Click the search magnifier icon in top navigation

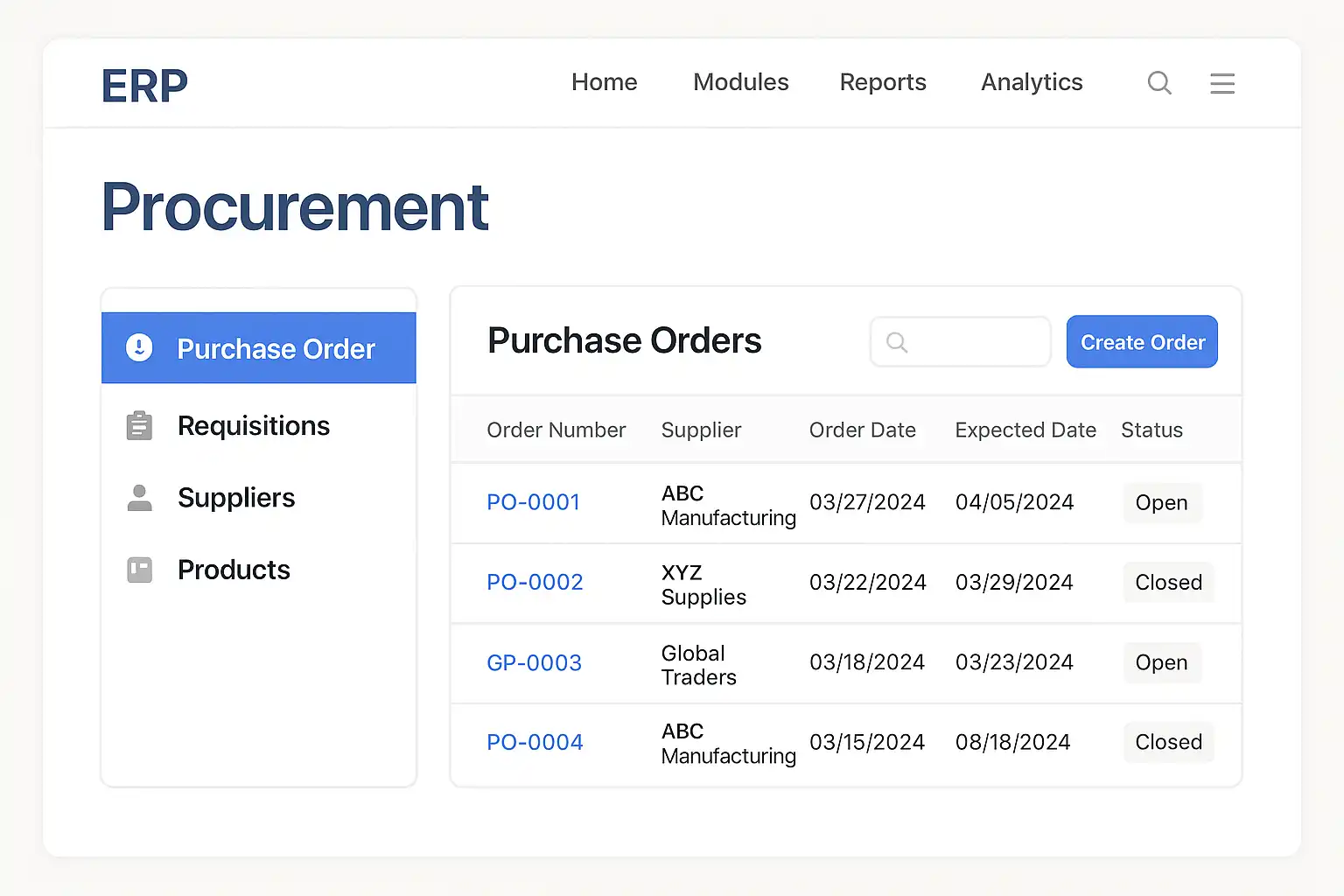pyautogui.click(x=1159, y=83)
